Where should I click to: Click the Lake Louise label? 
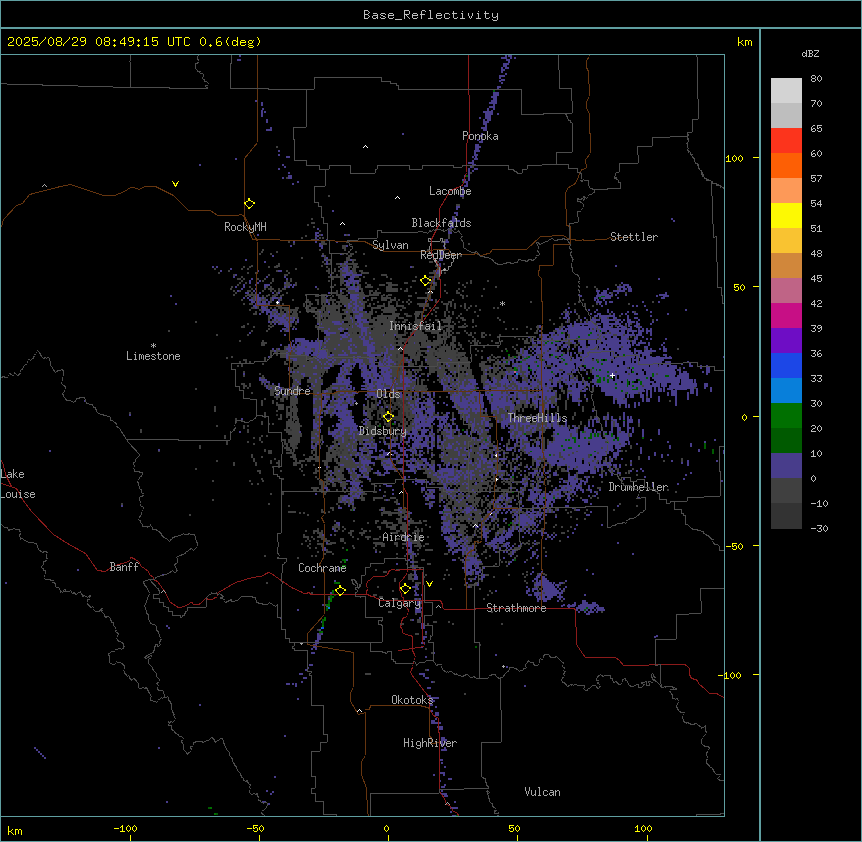click(x=18, y=484)
